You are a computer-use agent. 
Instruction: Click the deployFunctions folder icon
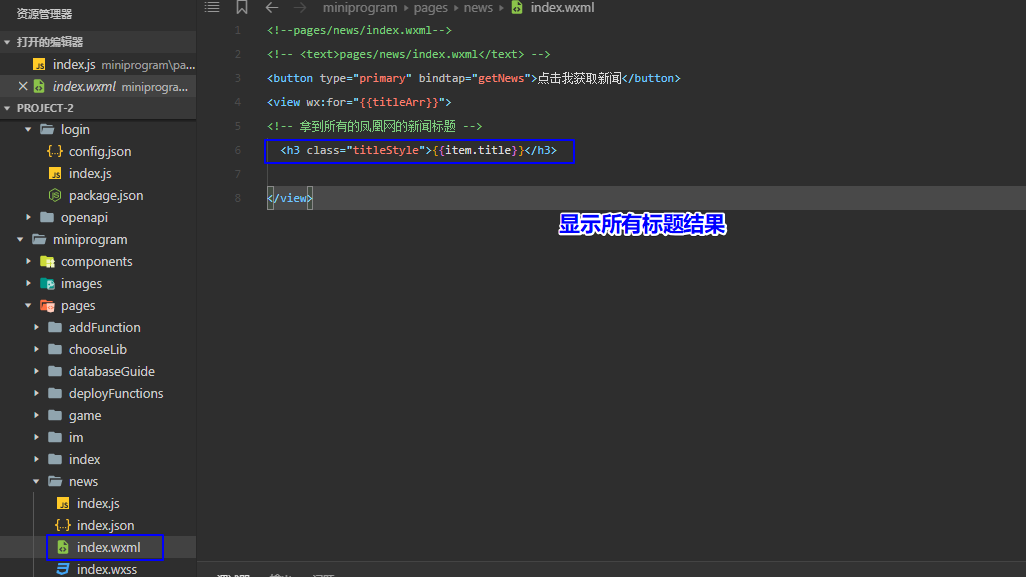55,393
